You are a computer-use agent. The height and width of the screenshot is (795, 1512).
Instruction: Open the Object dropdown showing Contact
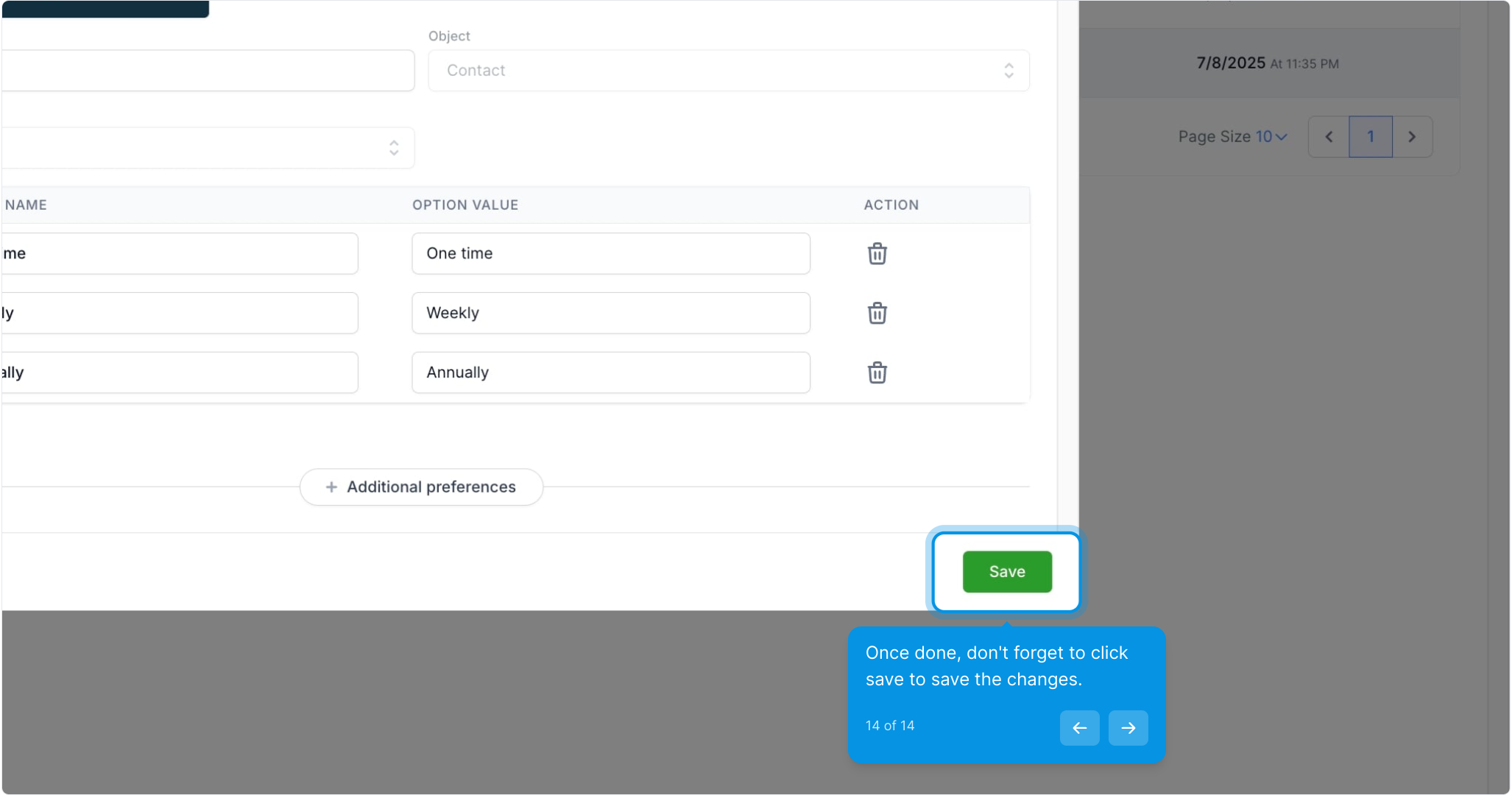click(729, 71)
